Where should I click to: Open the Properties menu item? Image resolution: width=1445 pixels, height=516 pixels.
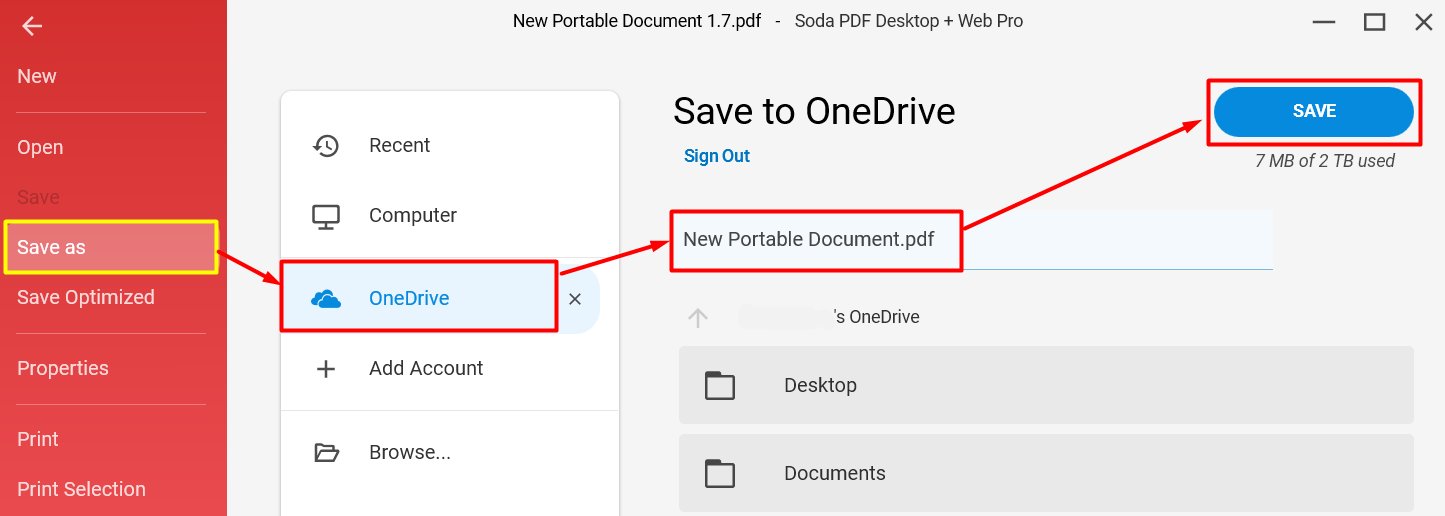click(x=63, y=368)
